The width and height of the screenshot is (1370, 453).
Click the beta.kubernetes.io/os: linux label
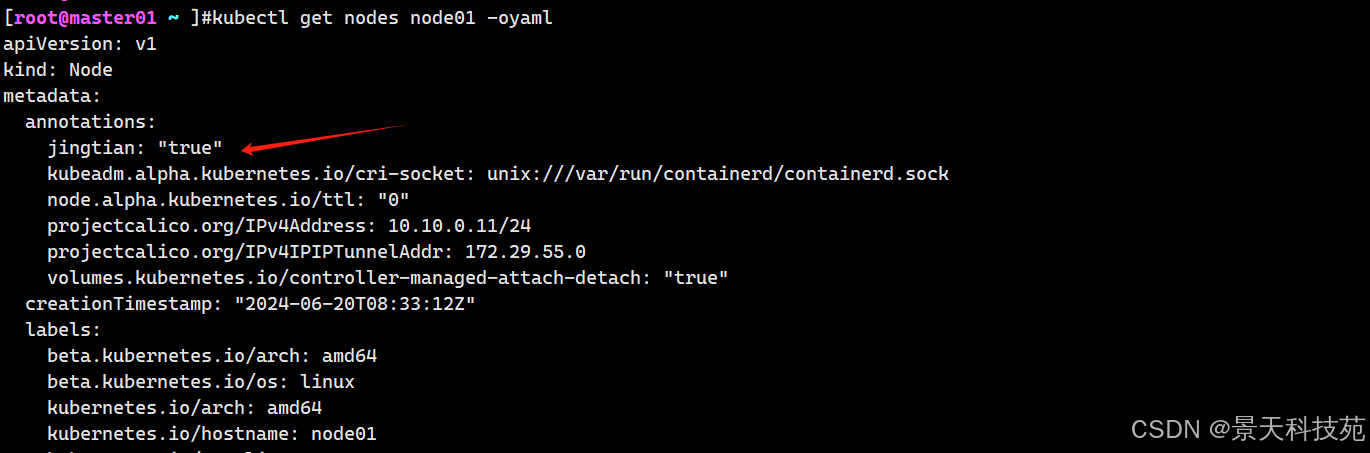pyautogui.click(x=201, y=382)
